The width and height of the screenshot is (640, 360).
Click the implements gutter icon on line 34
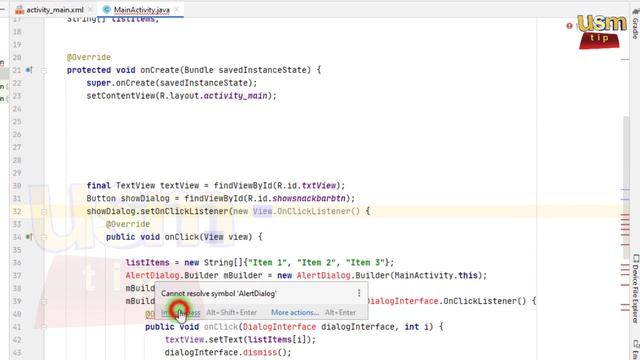pyautogui.click(x=29, y=237)
